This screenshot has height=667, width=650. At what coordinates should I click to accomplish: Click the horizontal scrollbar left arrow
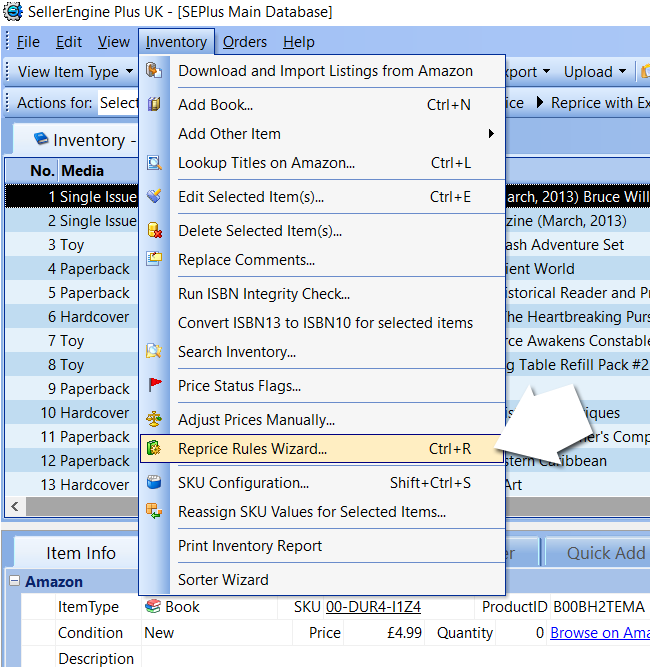[x=15, y=506]
